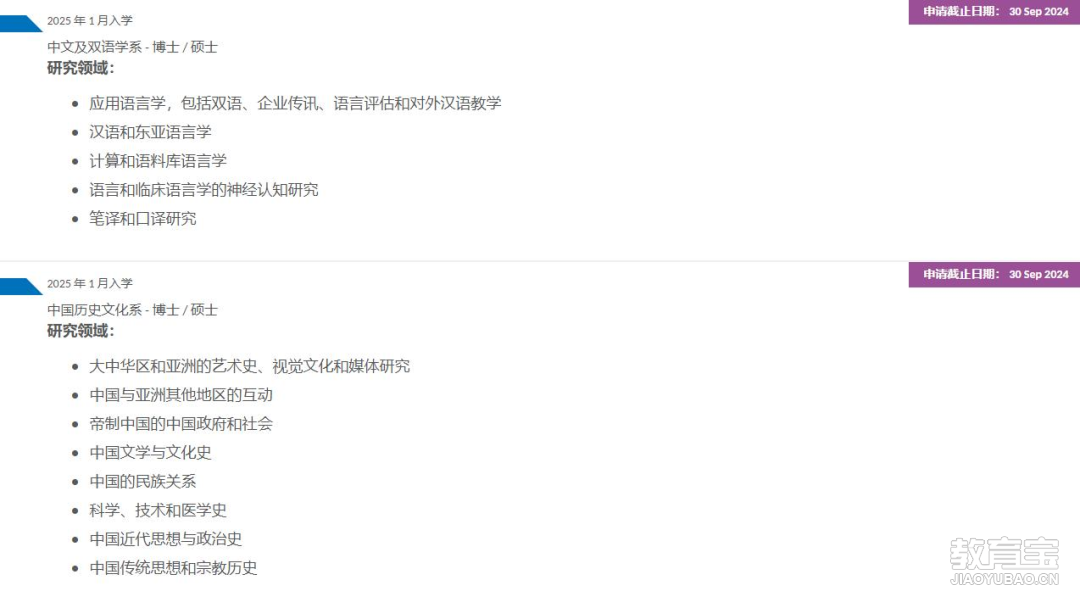1080x608 pixels.
Task: Open 中文及双语学系 - 博士 / 硕士 program title
Action: (x=132, y=47)
